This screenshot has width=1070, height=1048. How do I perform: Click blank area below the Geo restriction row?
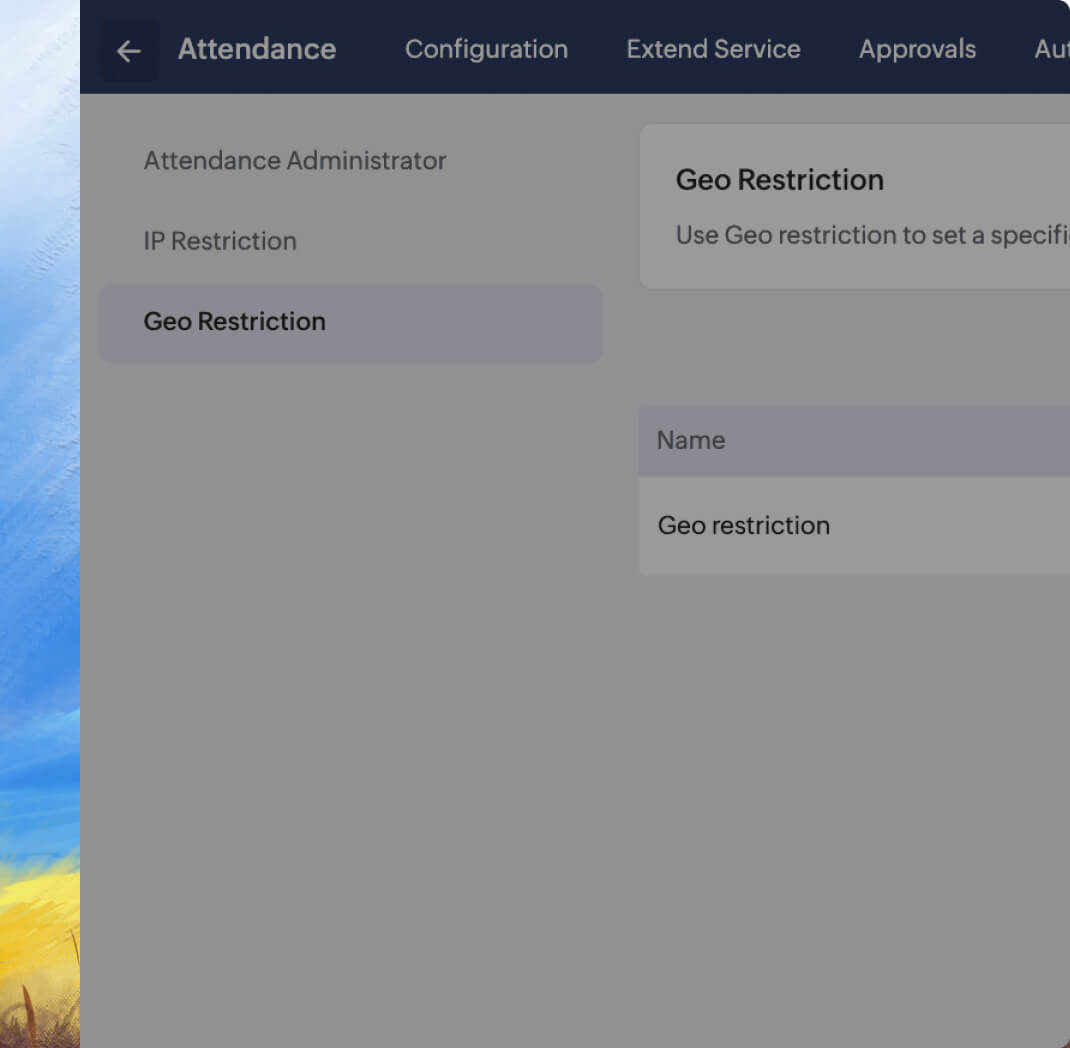click(x=850, y=780)
